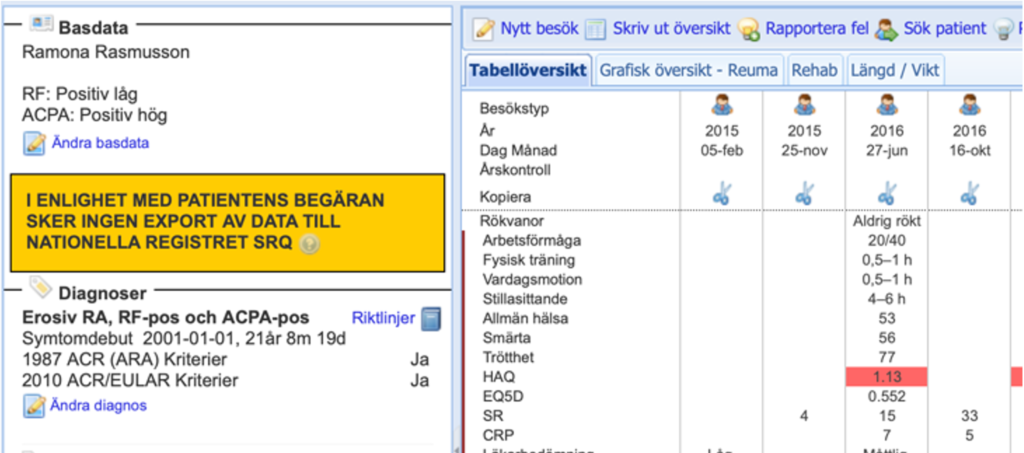Switch to Tabellöversikt tab
Viewport: 1024px width, 453px height.
point(528,70)
